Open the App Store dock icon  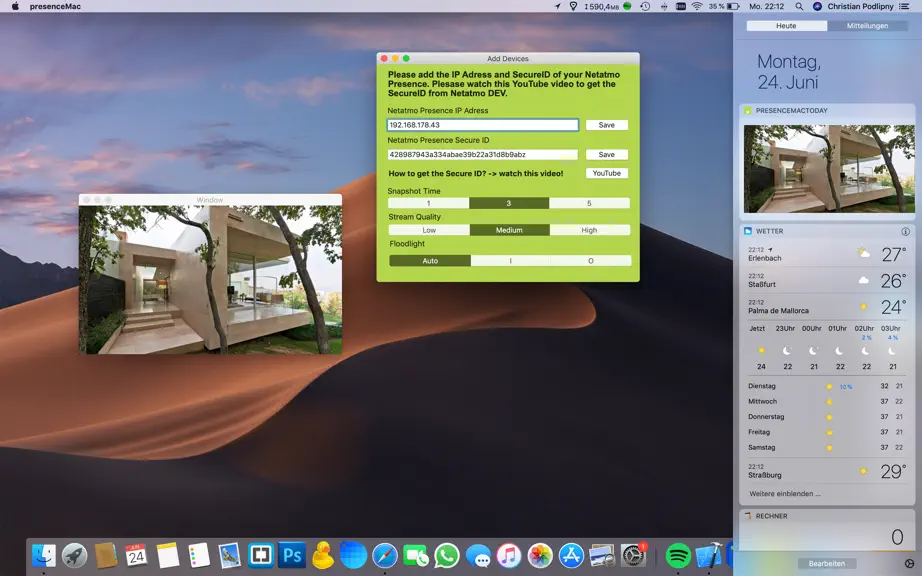[x=571, y=555]
